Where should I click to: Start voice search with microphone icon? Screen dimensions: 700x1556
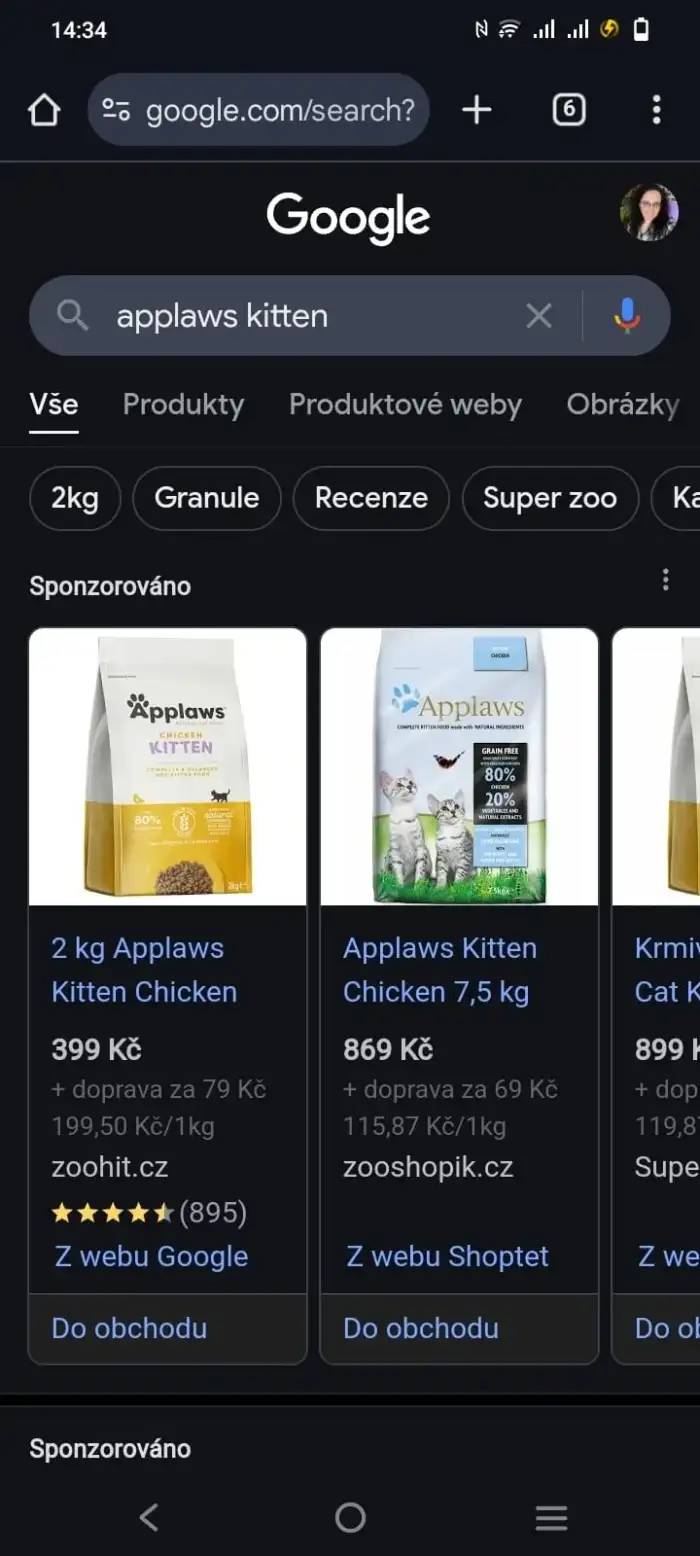coord(627,316)
